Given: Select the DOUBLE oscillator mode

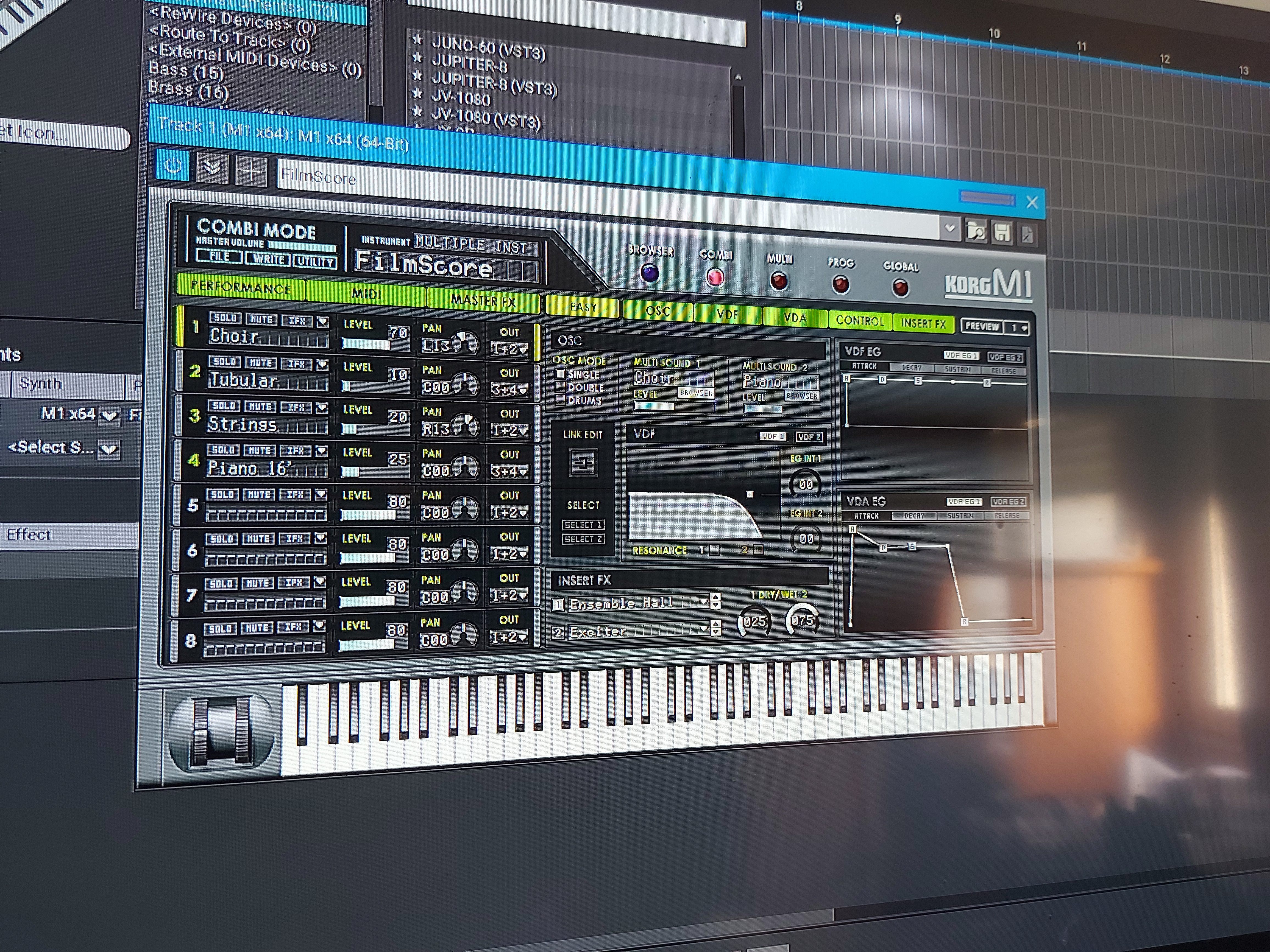Looking at the screenshot, I should click(x=560, y=387).
